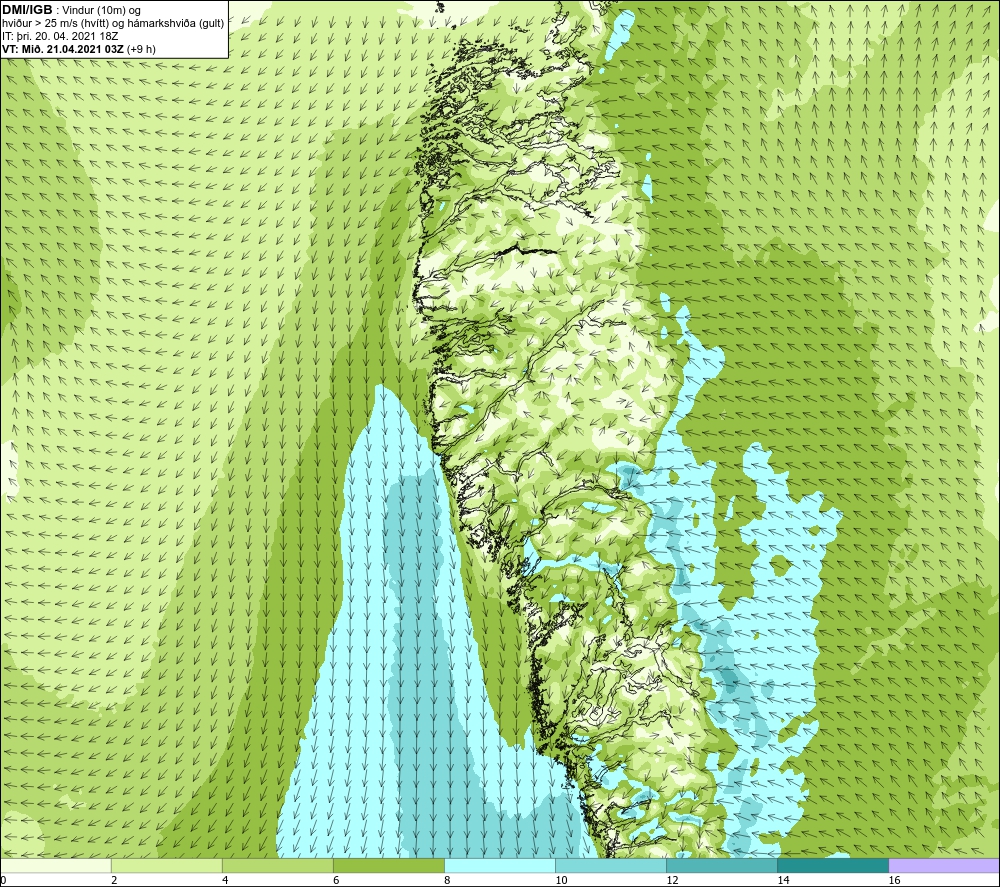Click the 'Vindur (10m) og' label
The width and height of the screenshot is (1000, 887).
[102, 11]
